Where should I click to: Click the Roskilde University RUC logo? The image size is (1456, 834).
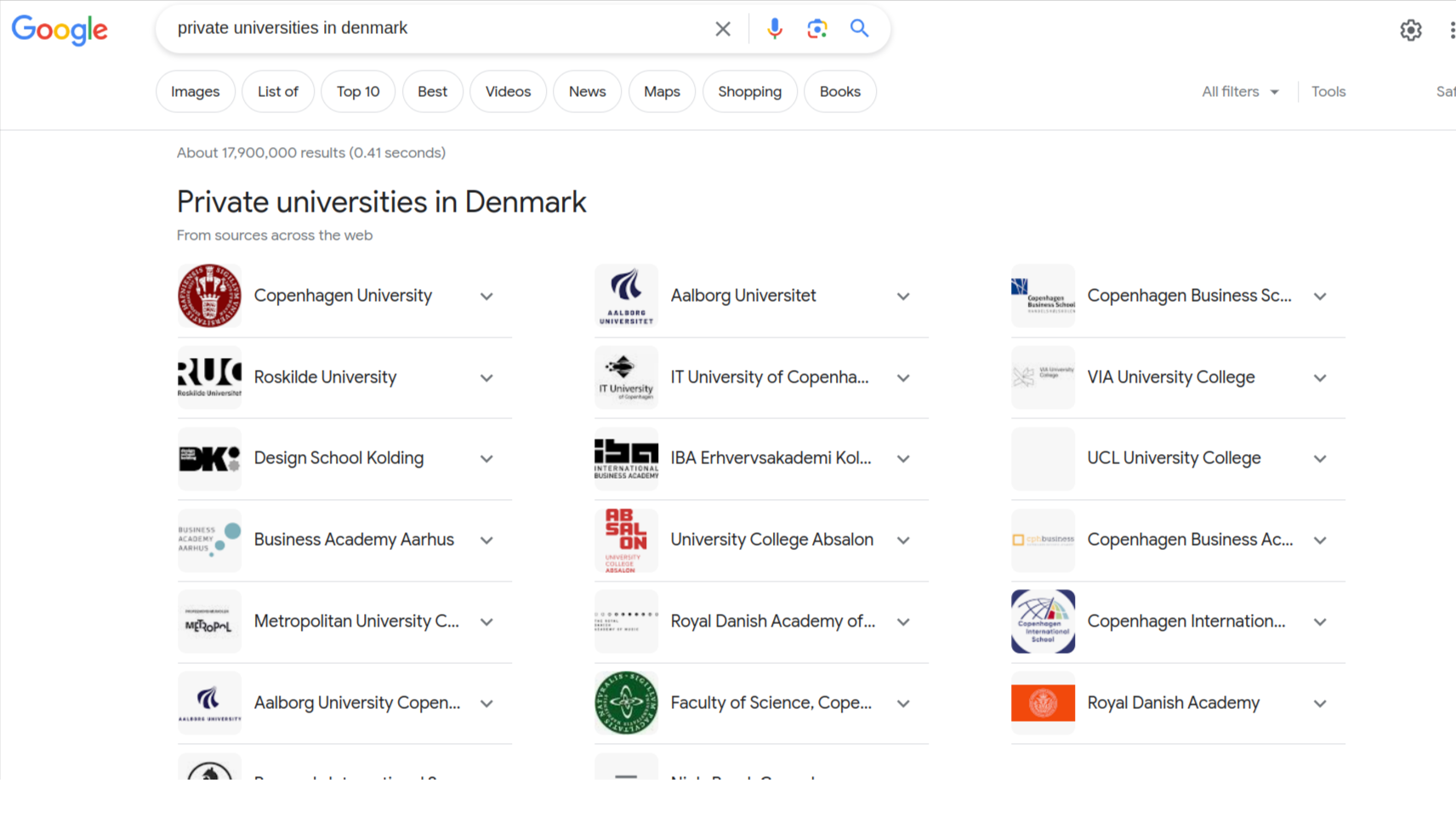pyautogui.click(x=209, y=377)
